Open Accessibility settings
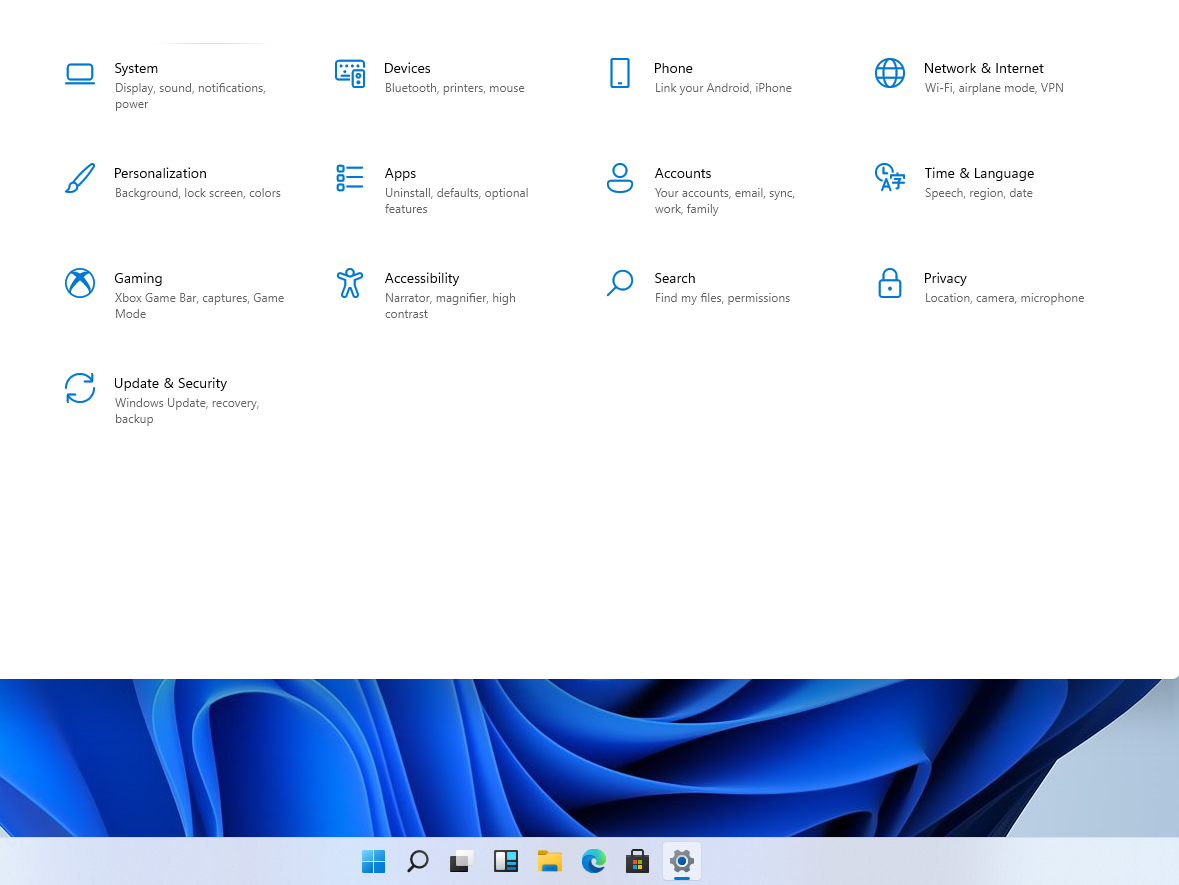The height and width of the screenshot is (885, 1179). pos(421,278)
